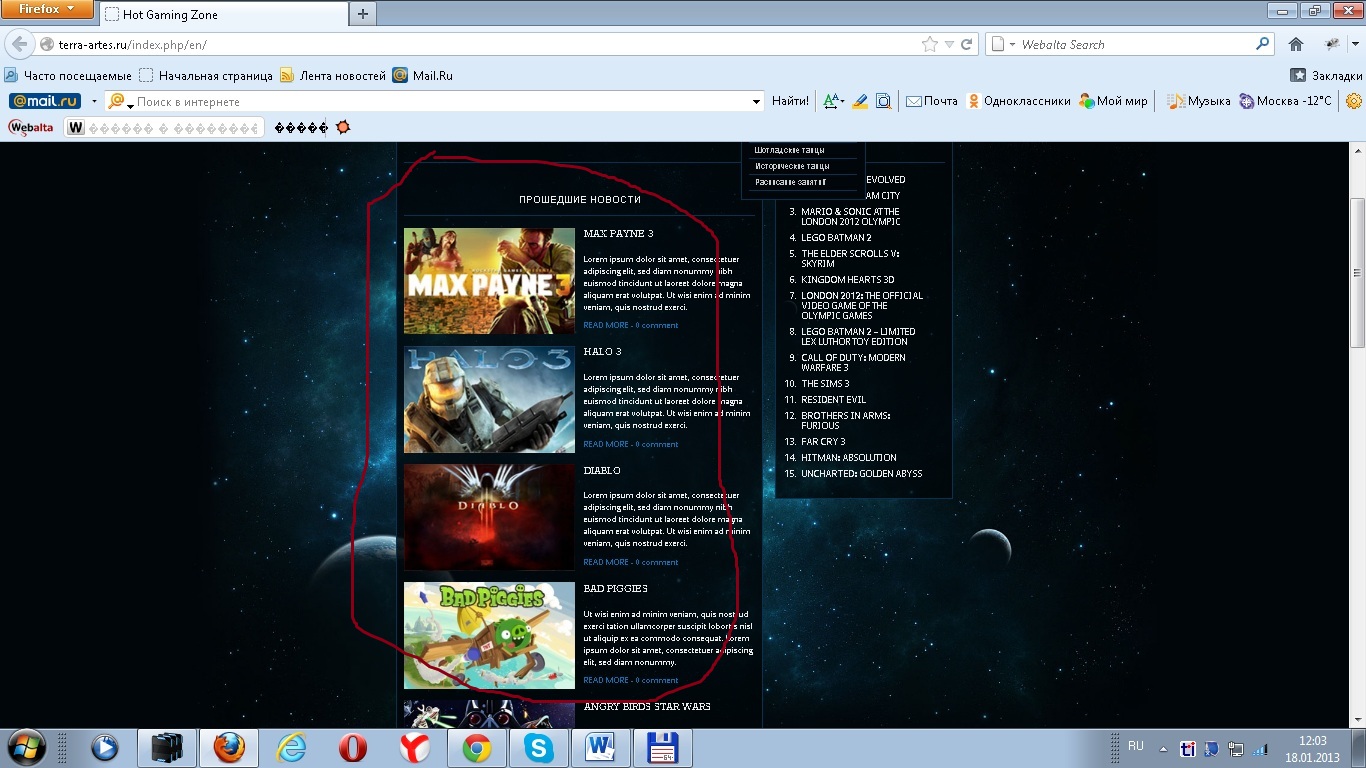Click READ MORE under Max Payne 3
Viewport: 1366px width, 768px height.
[606, 325]
